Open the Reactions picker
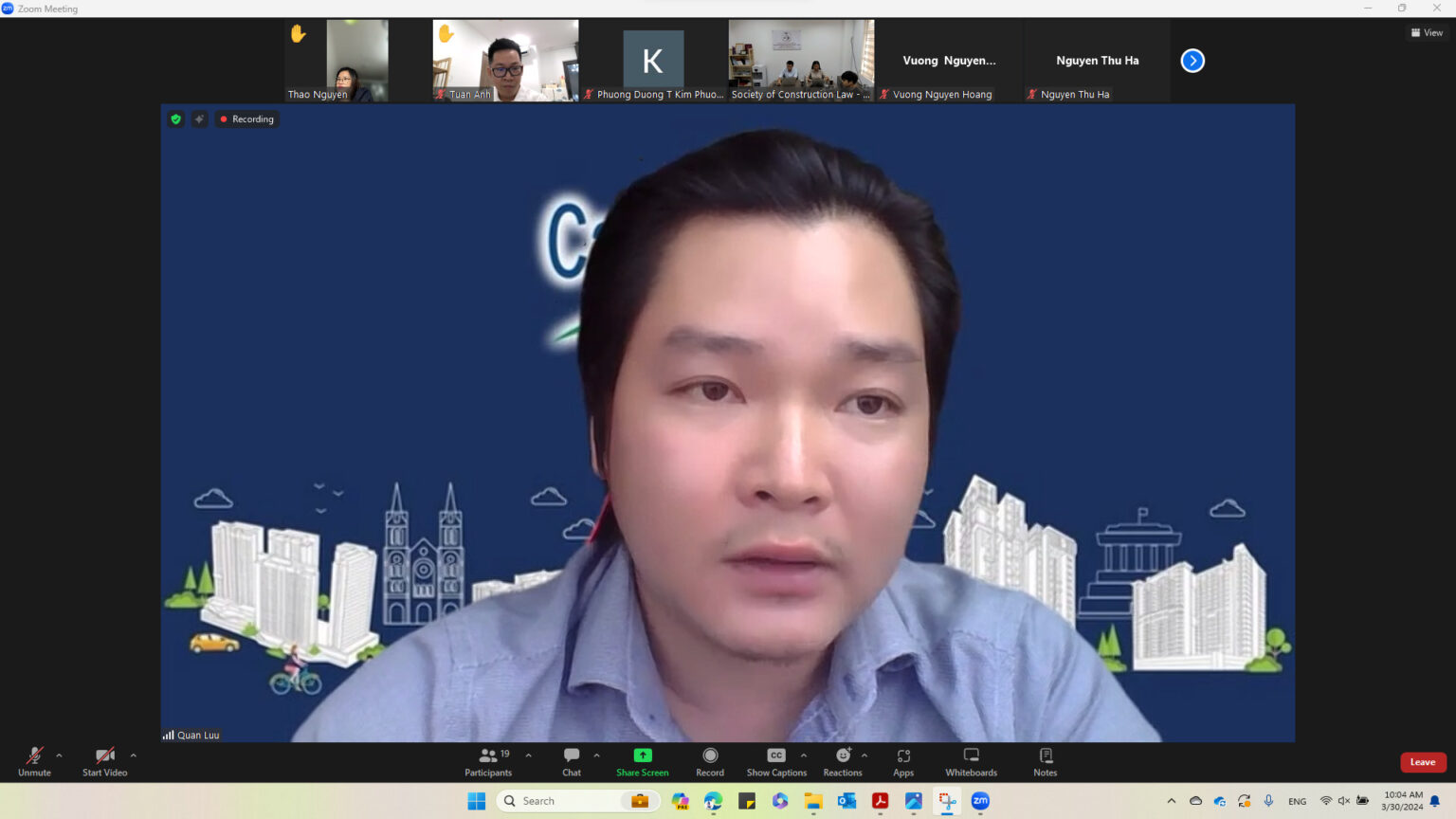 (843, 760)
